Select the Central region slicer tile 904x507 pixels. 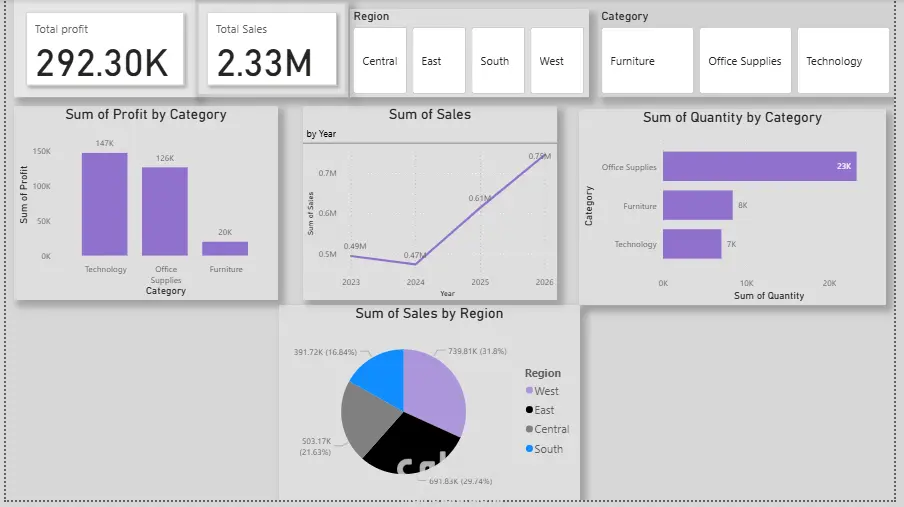[380, 61]
